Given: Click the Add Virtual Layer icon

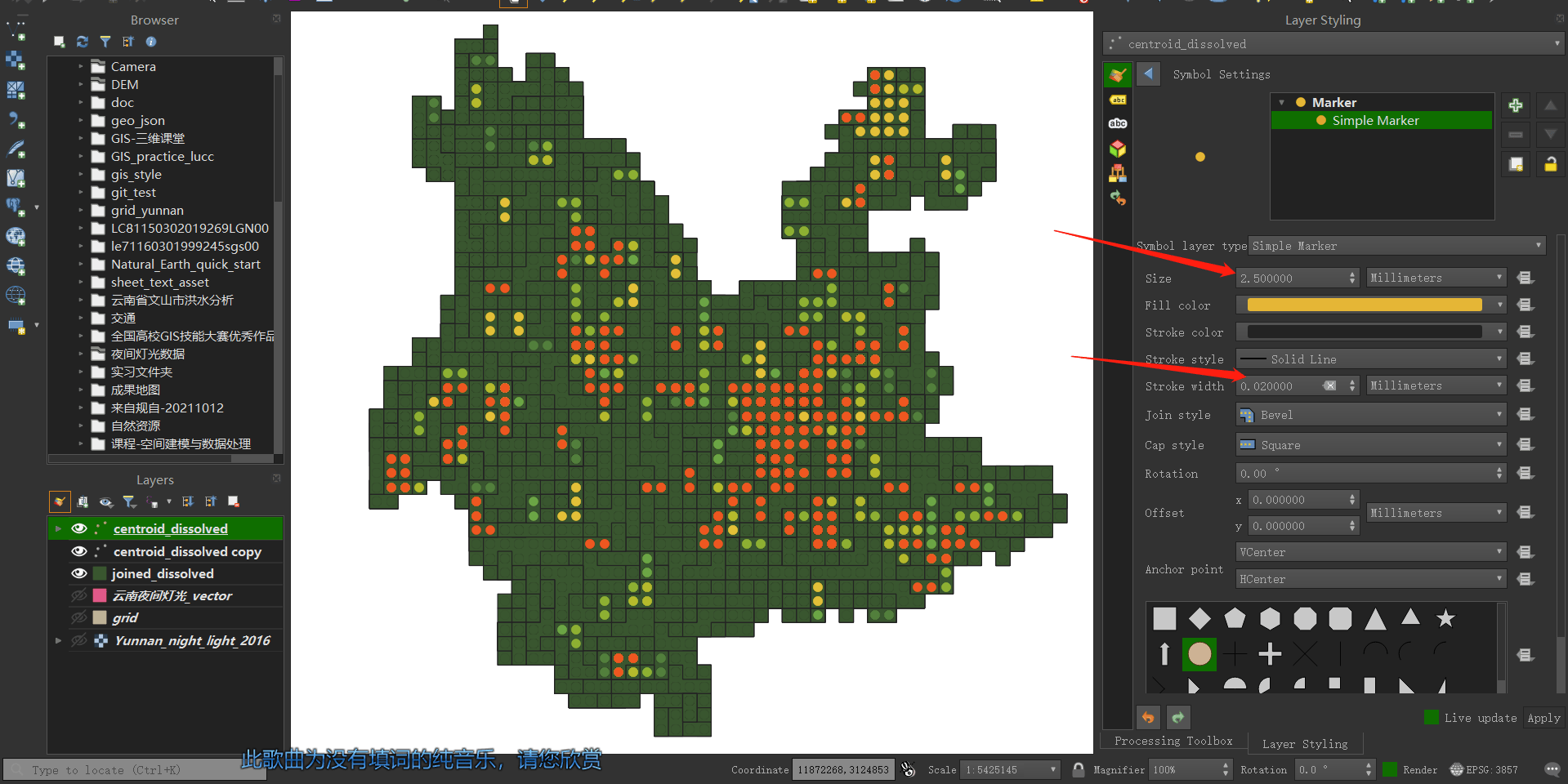Looking at the screenshot, I should (x=16, y=178).
